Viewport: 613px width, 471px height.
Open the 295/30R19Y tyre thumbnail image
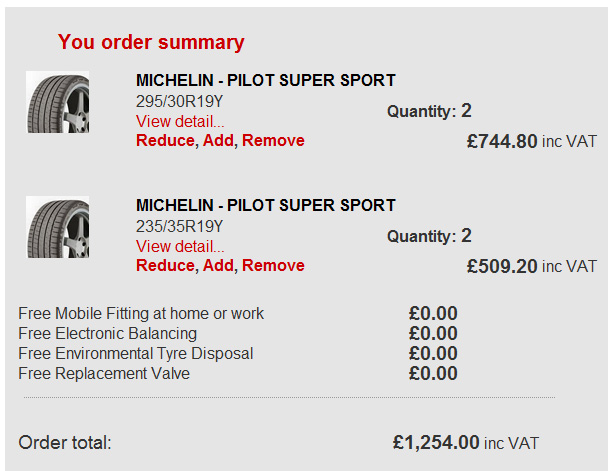coord(57,102)
